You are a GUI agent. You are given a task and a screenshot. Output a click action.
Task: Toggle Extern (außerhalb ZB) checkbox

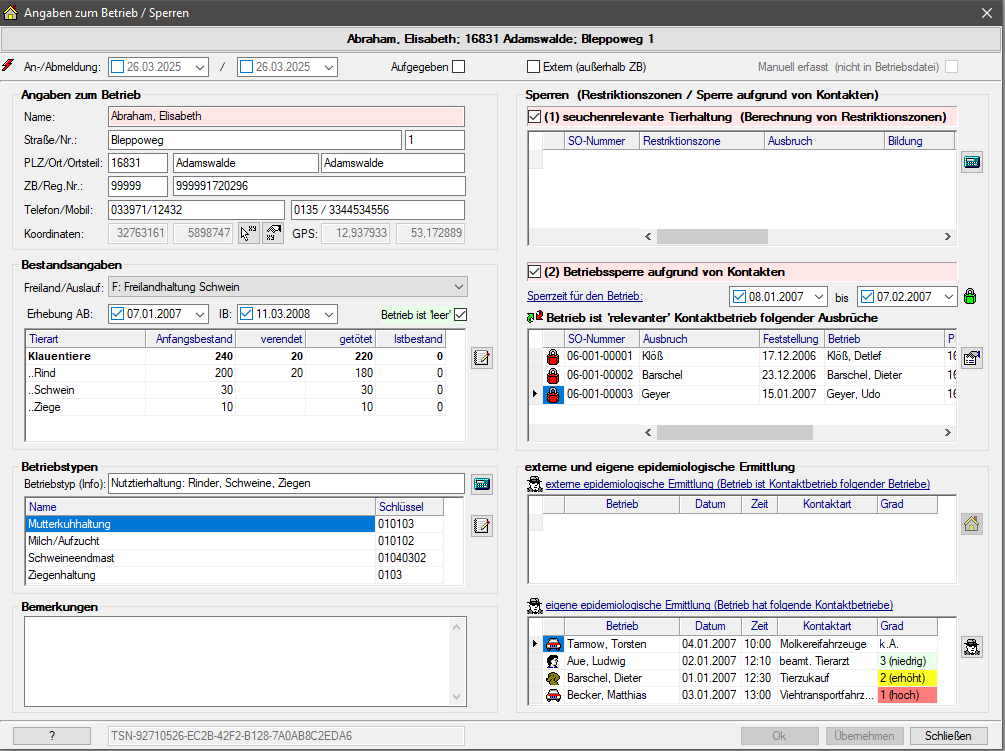point(533,67)
